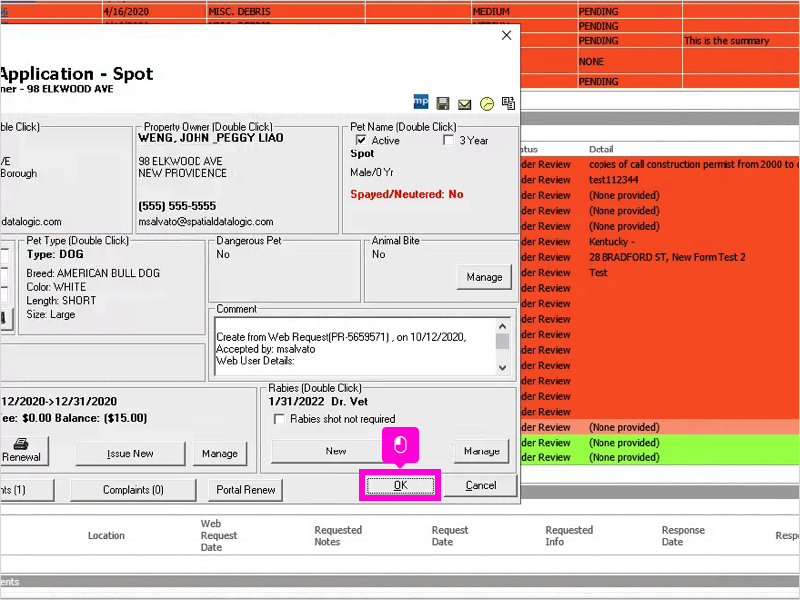Select '28 BRADFORD ST, New Form Test 2' row
Viewport: 800px width, 600px height.
click(x=667, y=257)
